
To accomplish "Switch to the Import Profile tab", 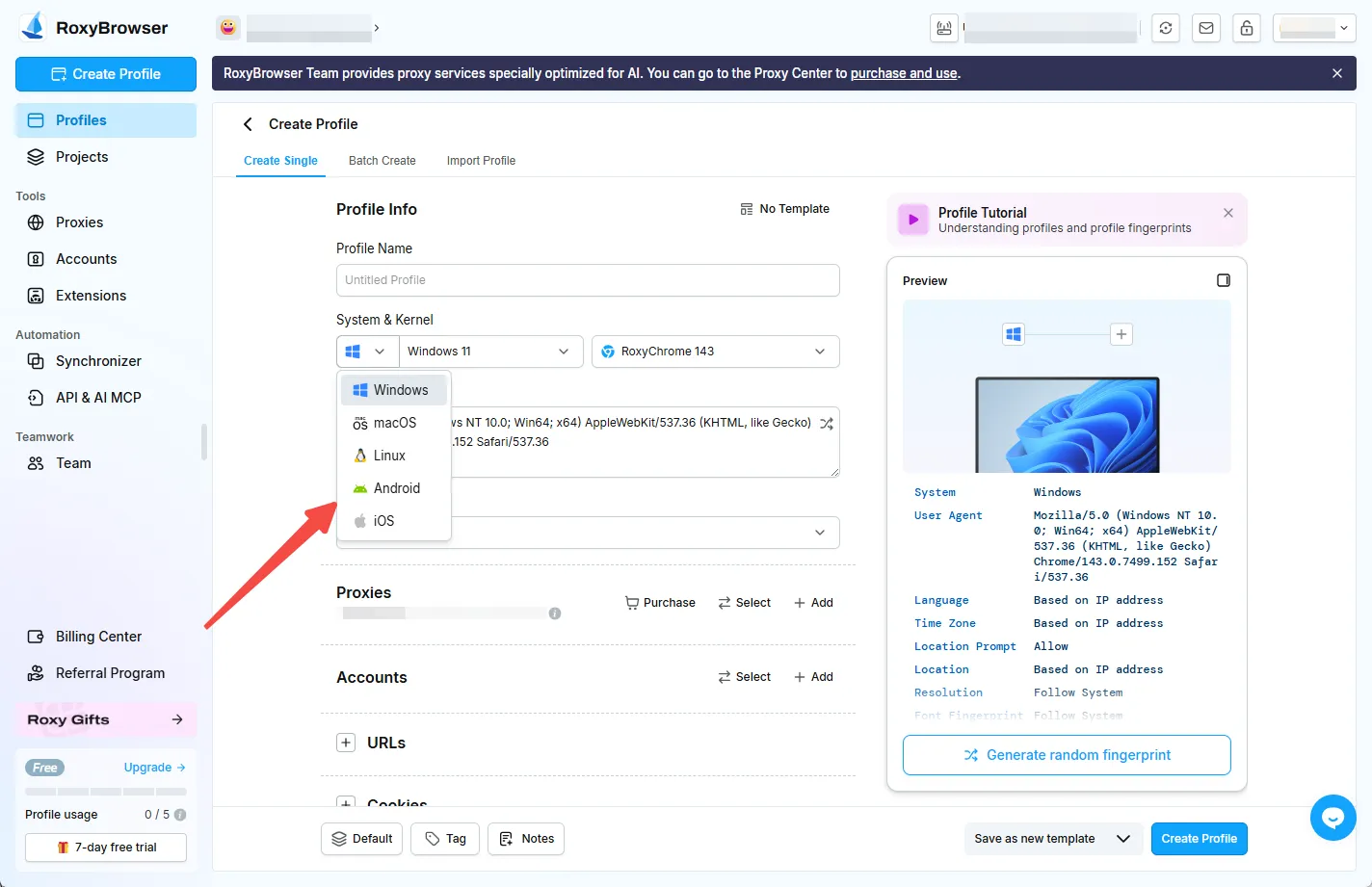I will 481,161.
